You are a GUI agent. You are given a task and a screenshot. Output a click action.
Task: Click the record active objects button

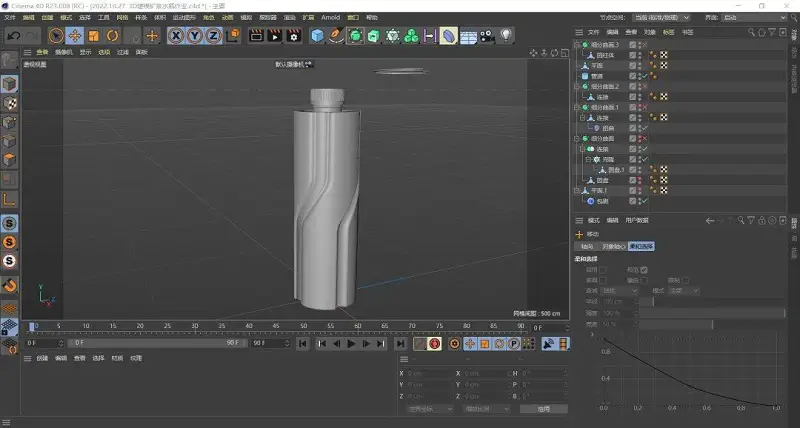[435, 344]
